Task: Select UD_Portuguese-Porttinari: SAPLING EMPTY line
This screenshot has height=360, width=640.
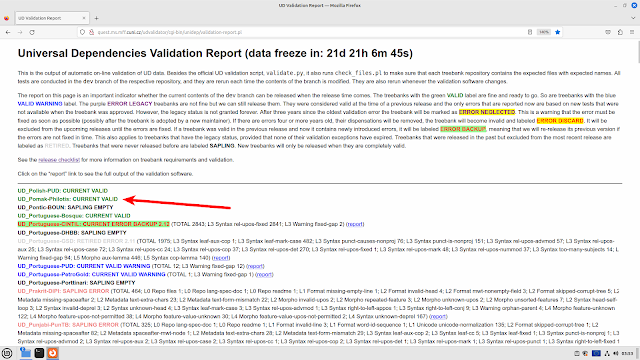Action: pos(76,283)
